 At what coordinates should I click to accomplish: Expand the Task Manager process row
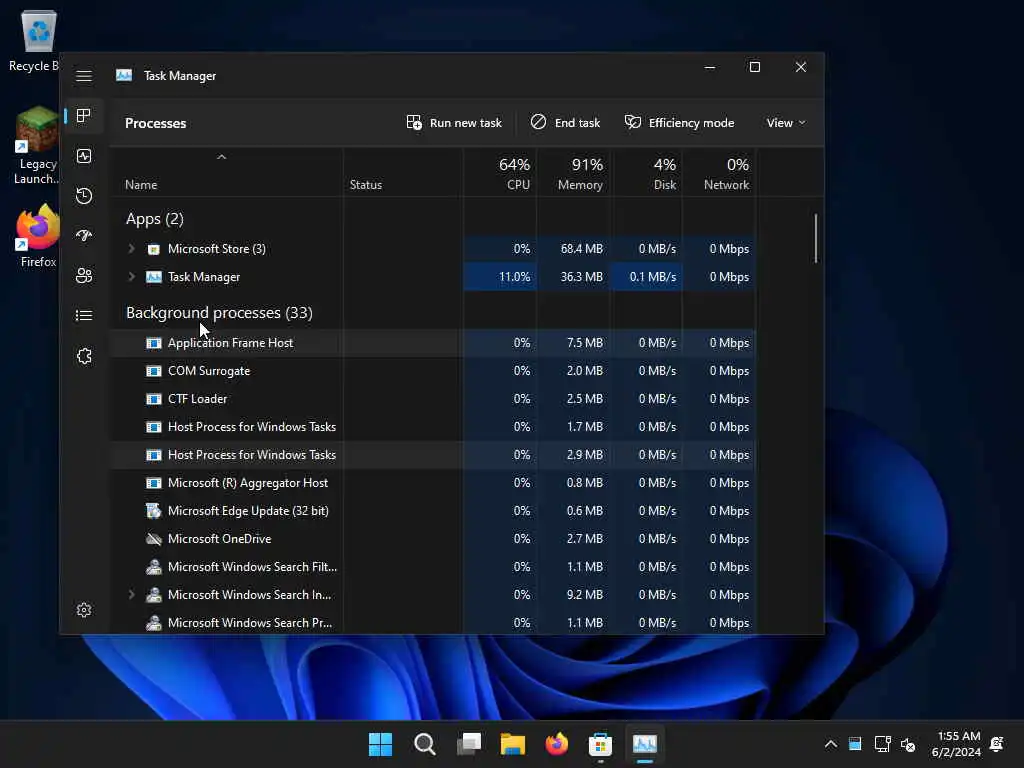click(x=131, y=277)
